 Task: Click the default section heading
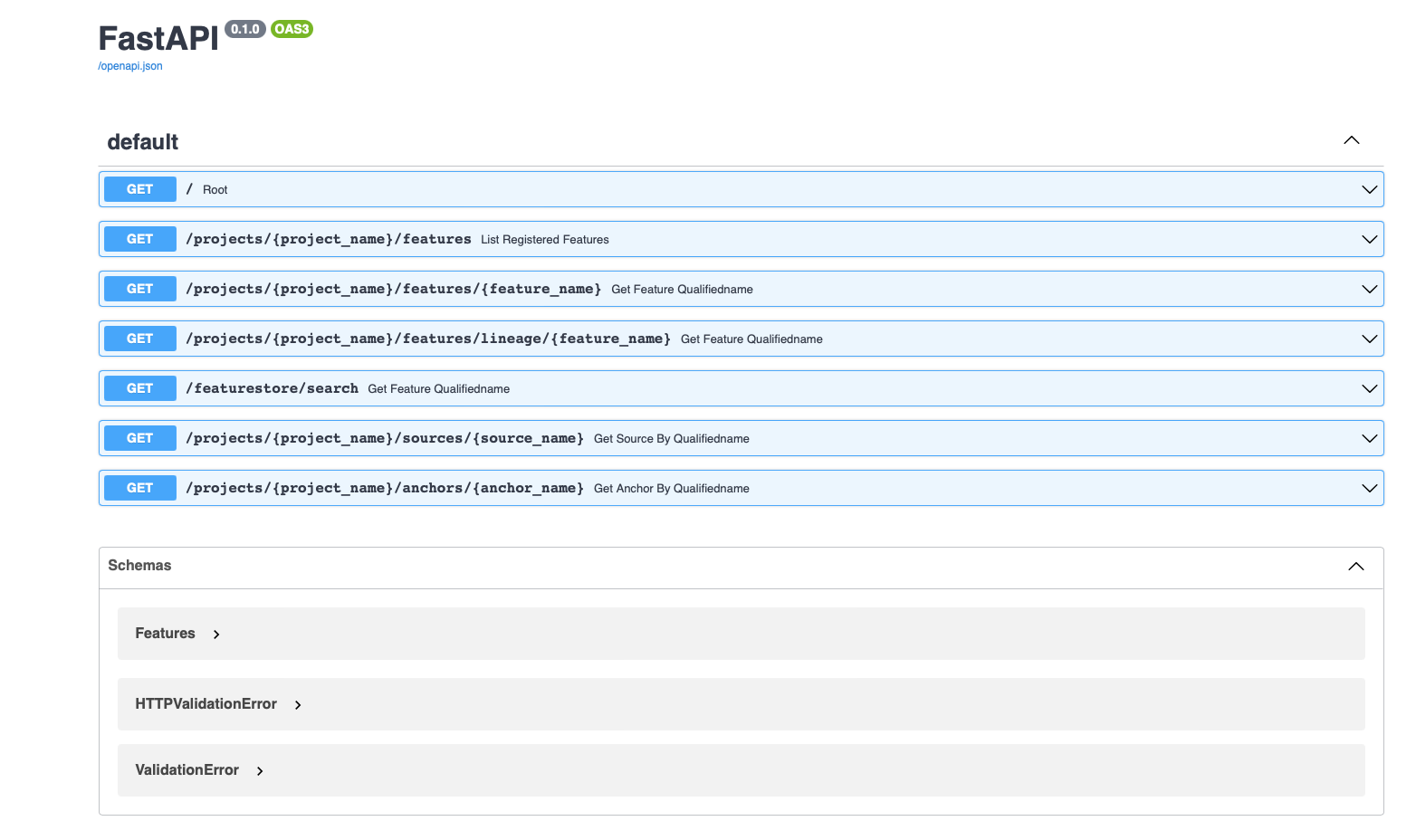click(x=143, y=142)
